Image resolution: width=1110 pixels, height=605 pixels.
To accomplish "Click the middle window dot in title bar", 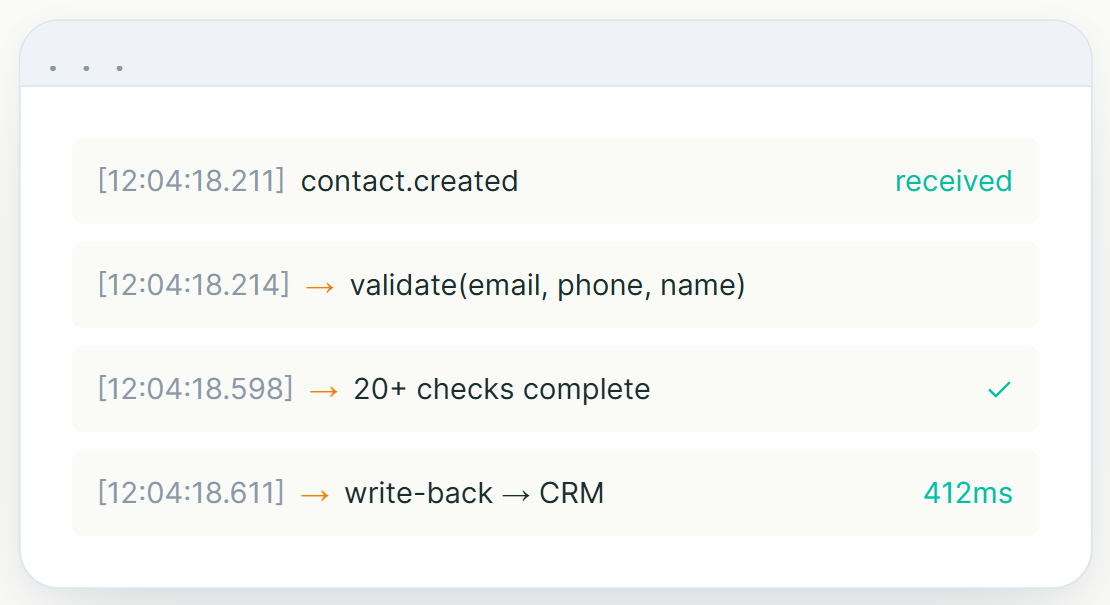I will click(86, 69).
